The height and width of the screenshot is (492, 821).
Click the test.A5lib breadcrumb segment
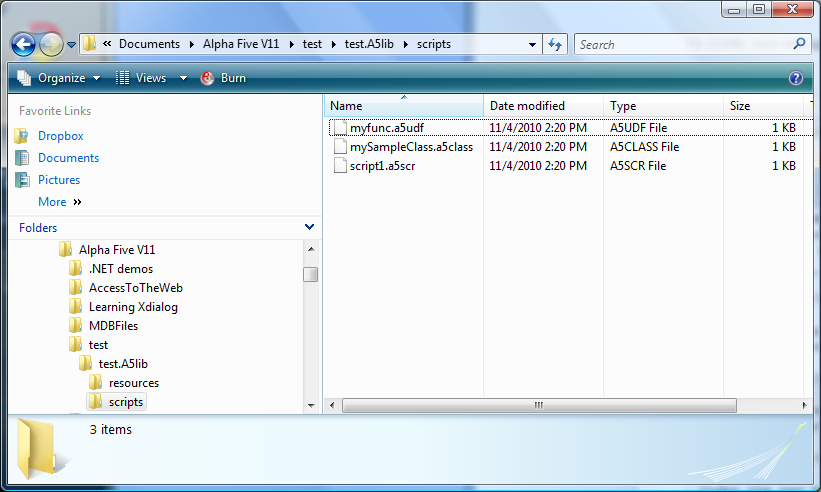coord(369,44)
